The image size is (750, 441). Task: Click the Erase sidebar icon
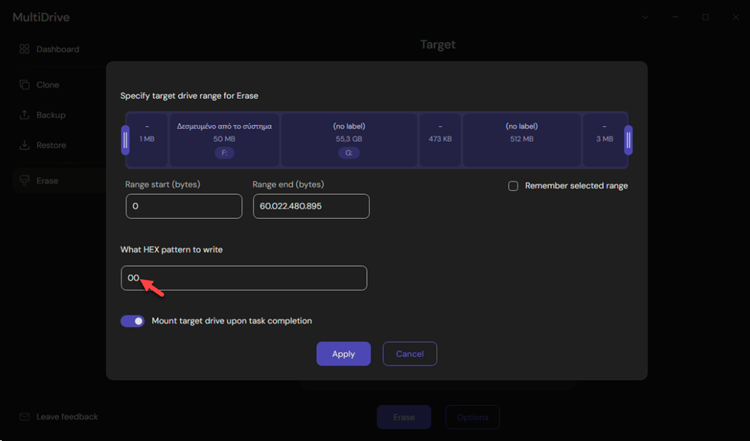(x=24, y=180)
